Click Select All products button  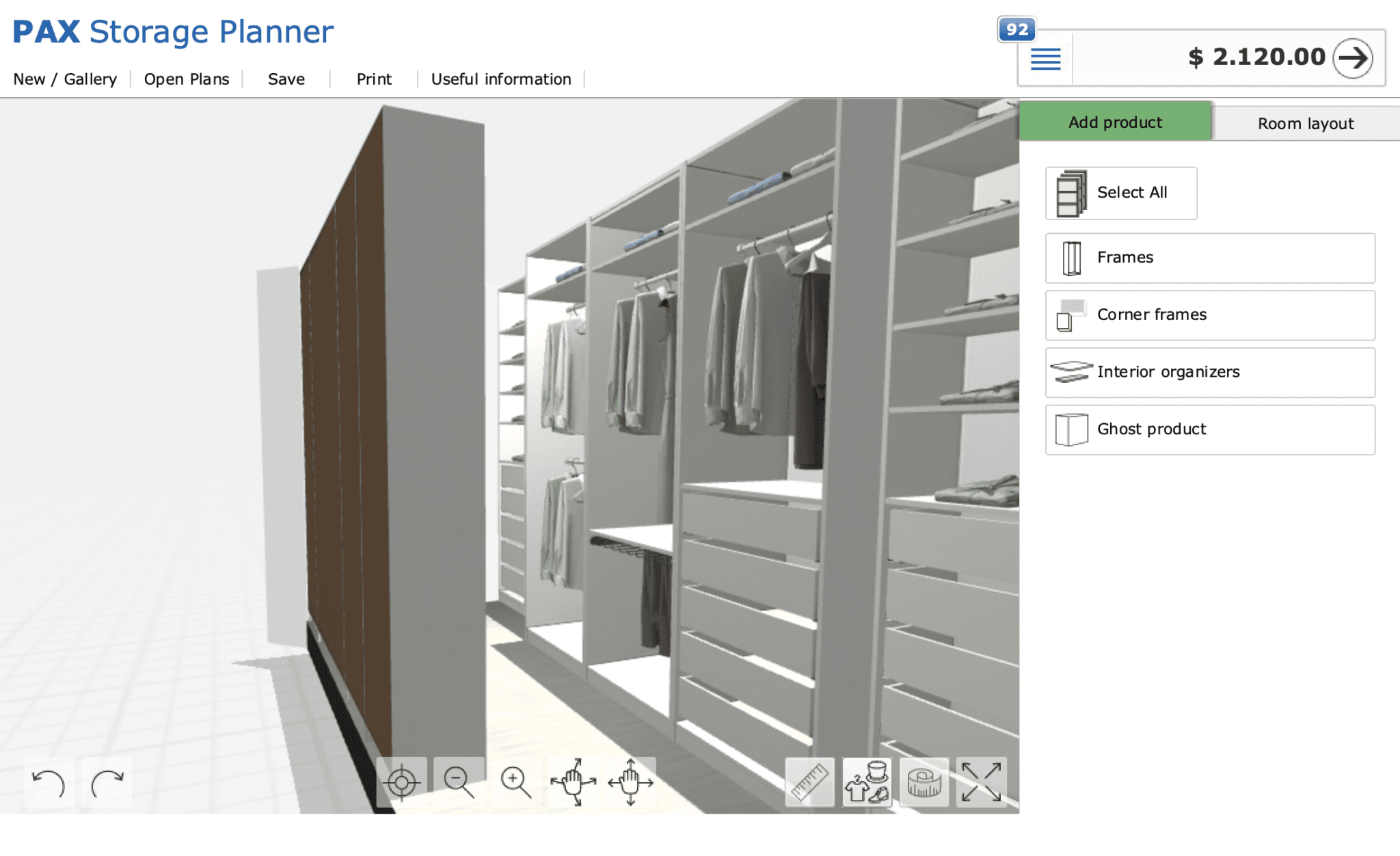click(x=1120, y=193)
